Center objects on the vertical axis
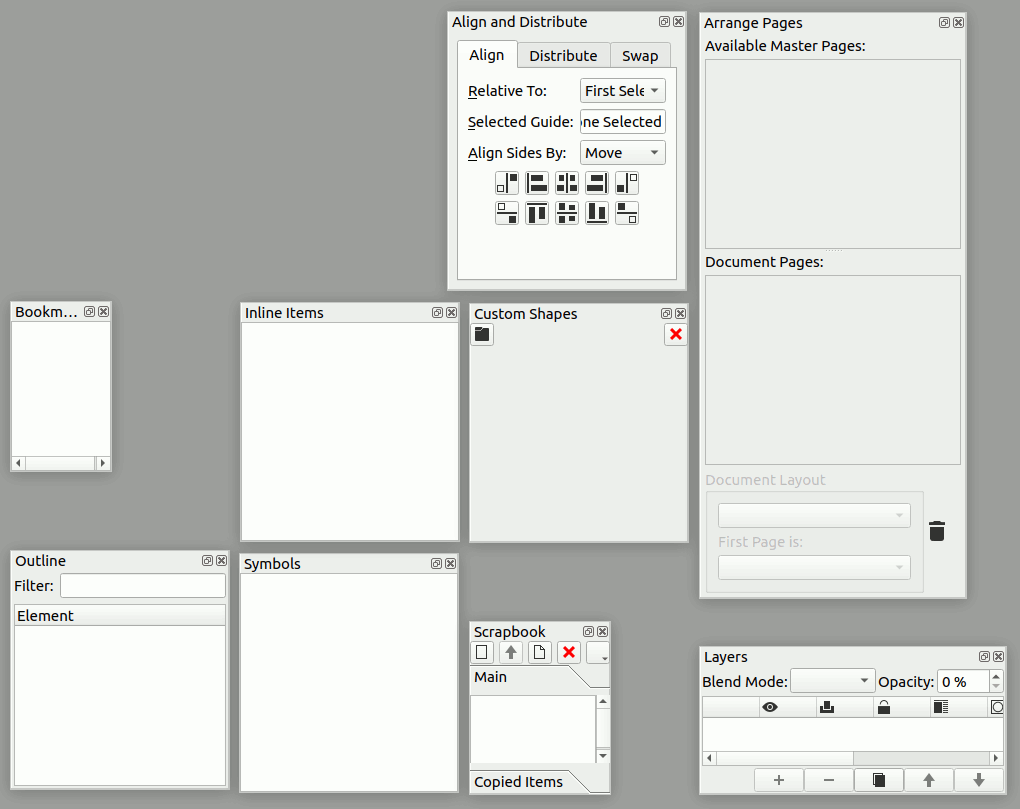Image resolution: width=1020 pixels, height=809 pixels. [567, 183]
